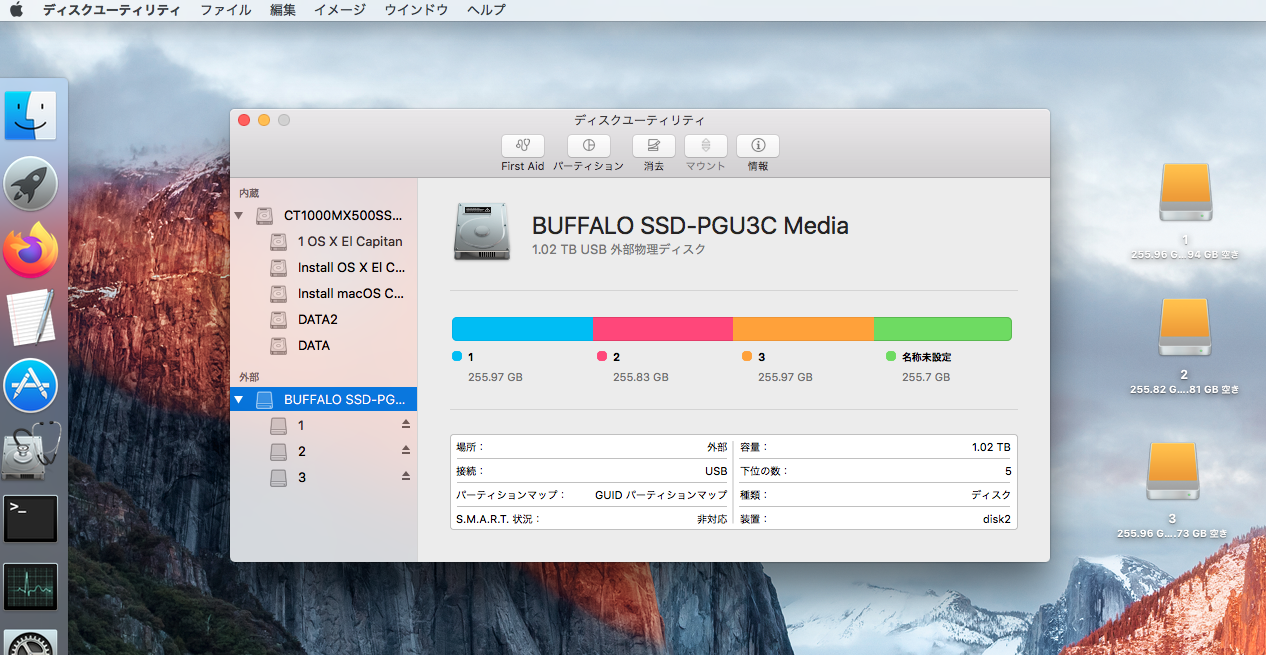Open Activity Monitor from the Dock

(x=31, y=586)
